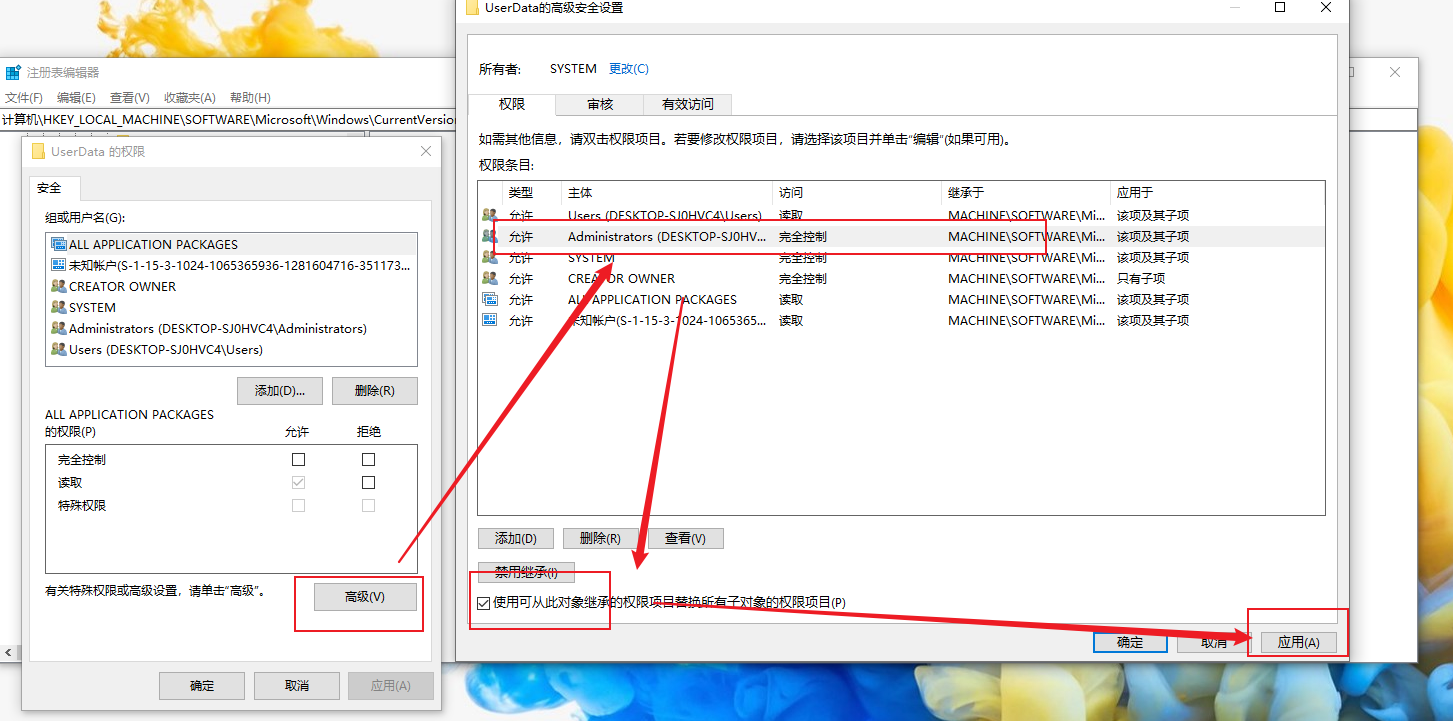Viewport: 1453px width, 721px height.
Task: Click the icon of the CREATOR OWNER permission entry
Action: 490,278
